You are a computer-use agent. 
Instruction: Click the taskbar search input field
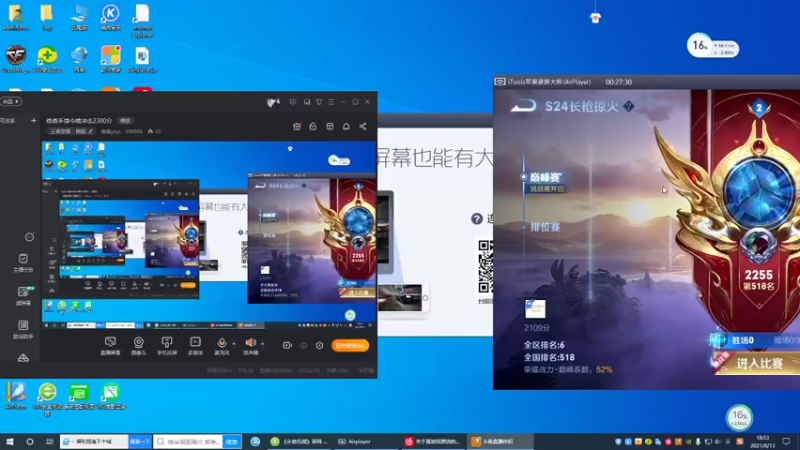click(x=188, y=441)
